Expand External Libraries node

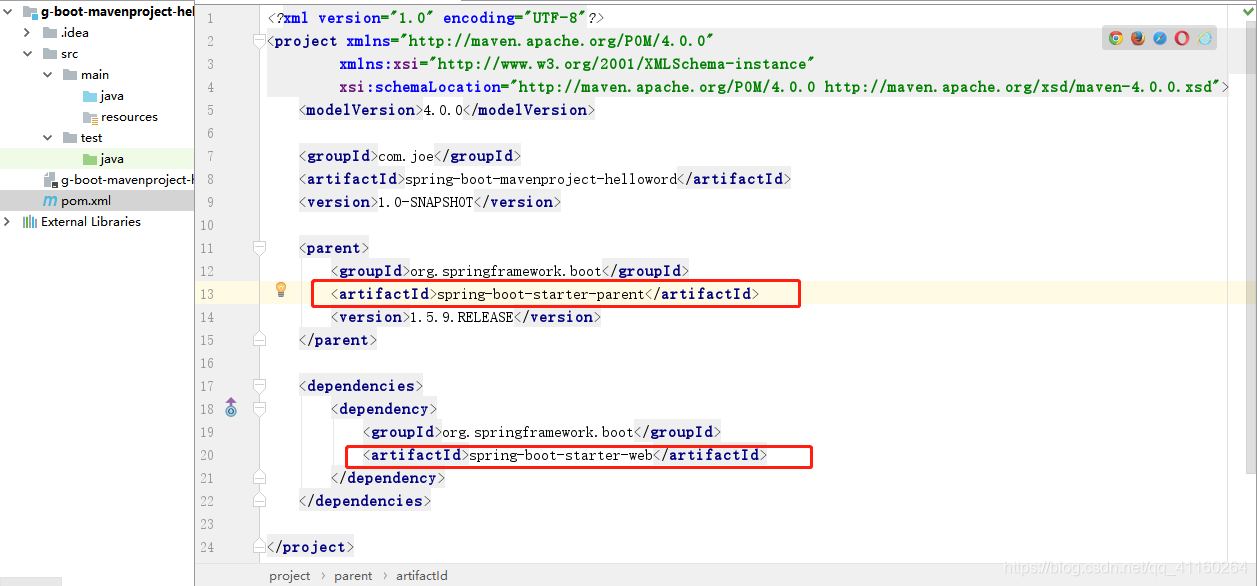click(8, 222)
